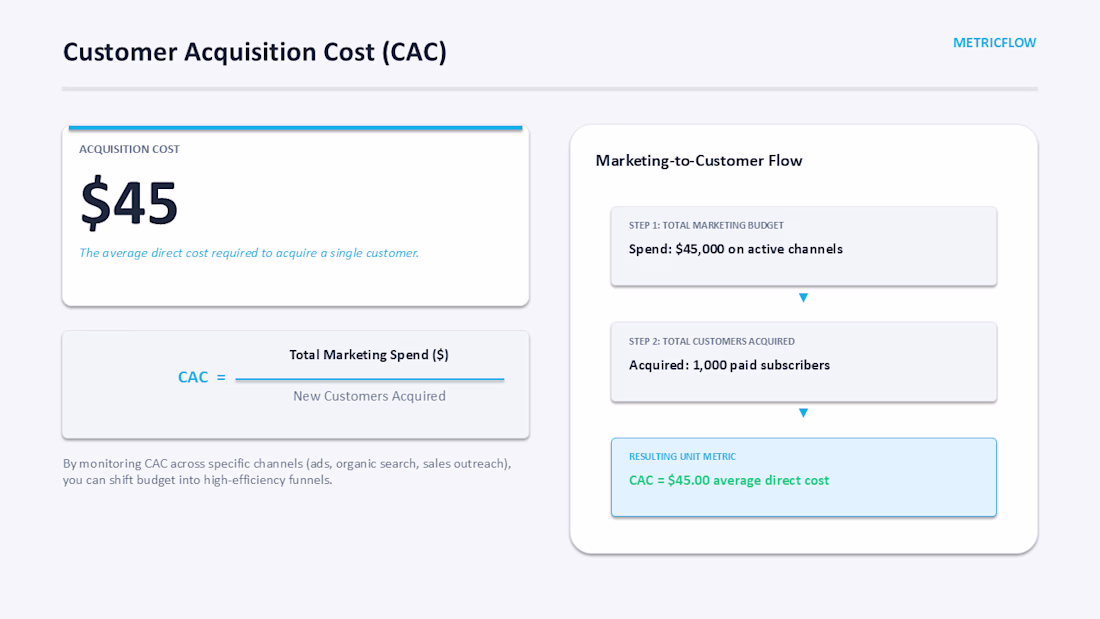Click the italic average direct cost description
The image size is (1100, 619).
248,253
